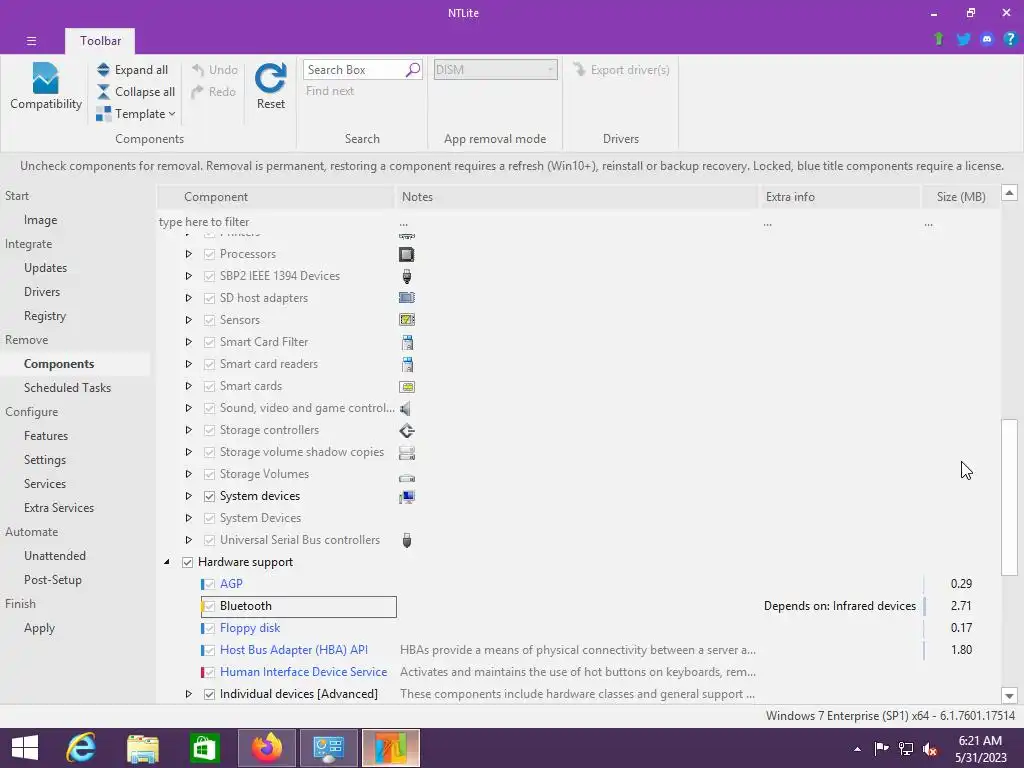Go to the Updates page
This screenshot has width=1024, height=768.
(46, 268)
